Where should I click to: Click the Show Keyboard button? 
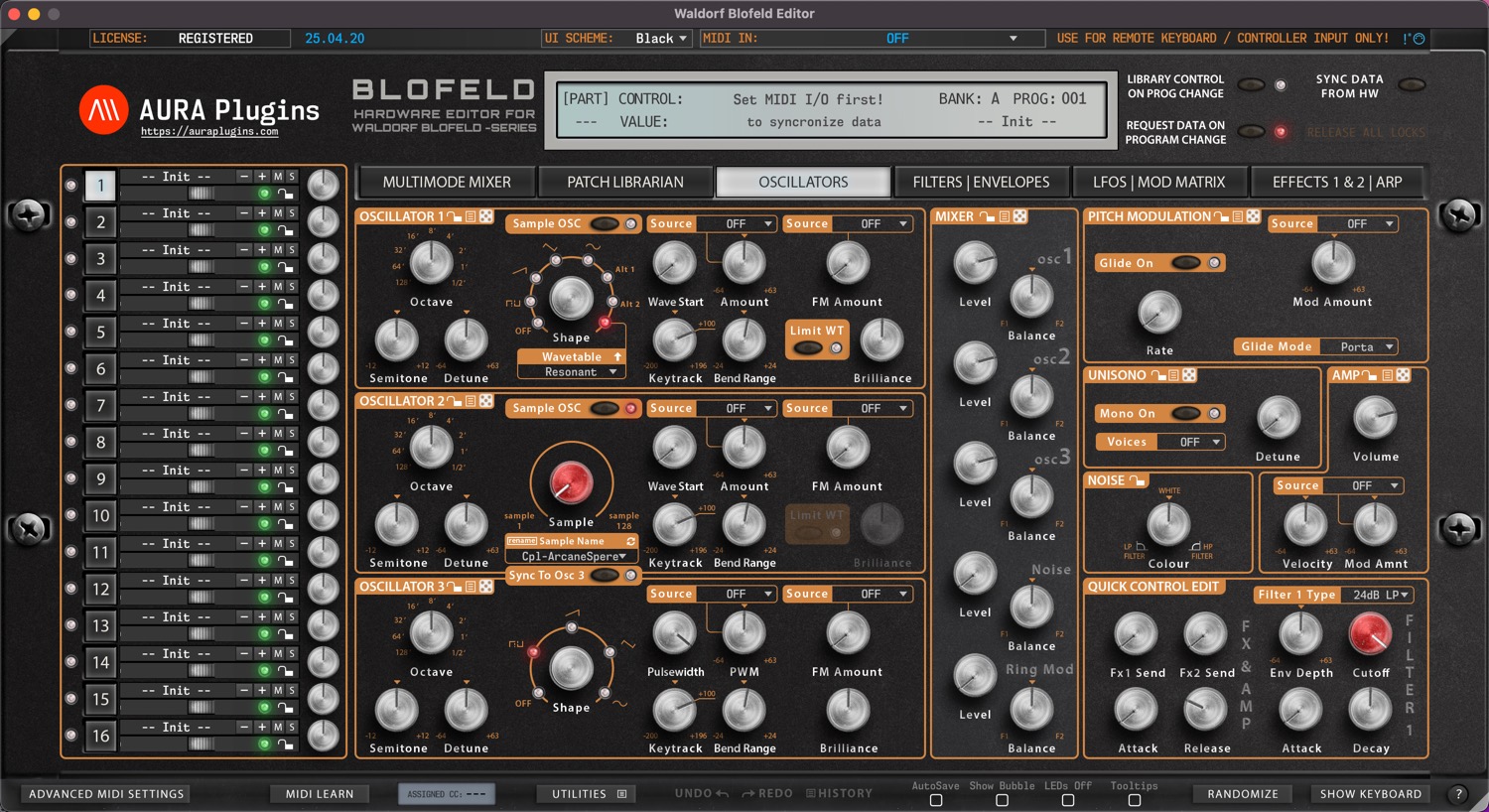pyautogui.click(x=1371, y=794)
